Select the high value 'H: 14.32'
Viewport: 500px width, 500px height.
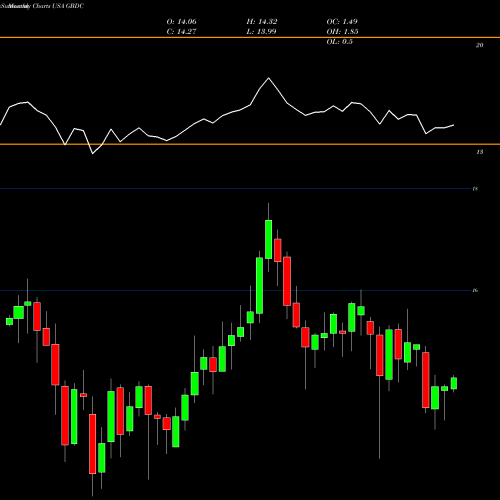click(x=262, y=22)
